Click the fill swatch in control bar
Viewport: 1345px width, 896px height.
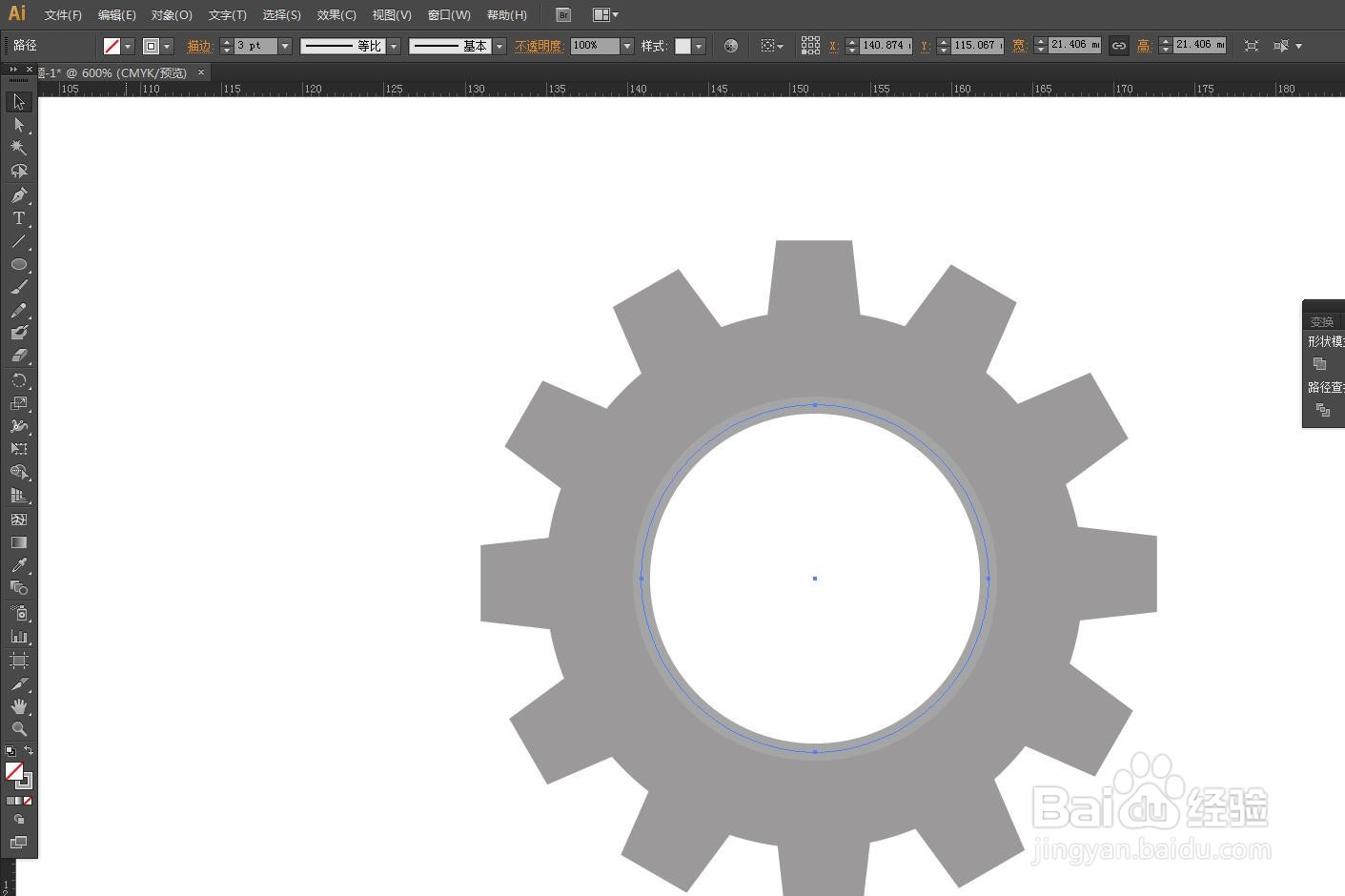click(112, 46)
